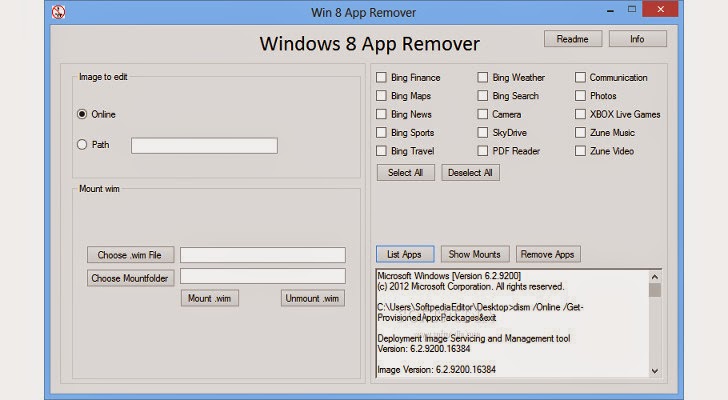
Task: Check the Zune Music checkbox
Action: click(x=580, y=133)
